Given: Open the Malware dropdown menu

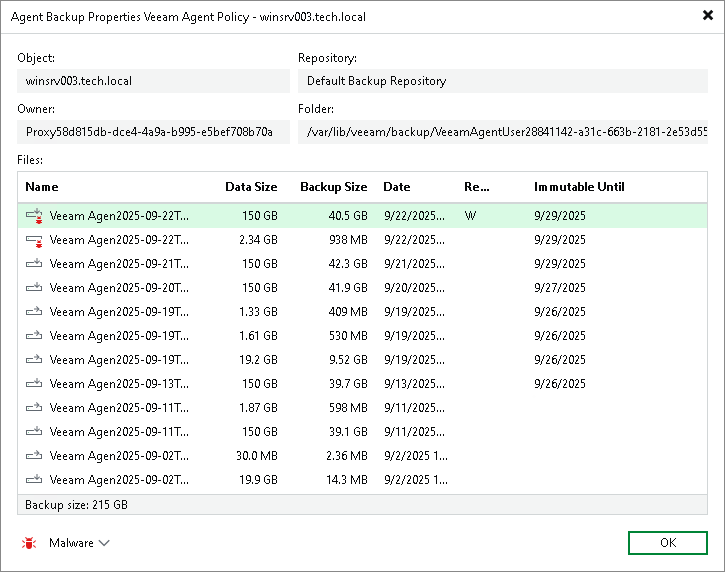Looking at the screenshot, I should [79, 543].
